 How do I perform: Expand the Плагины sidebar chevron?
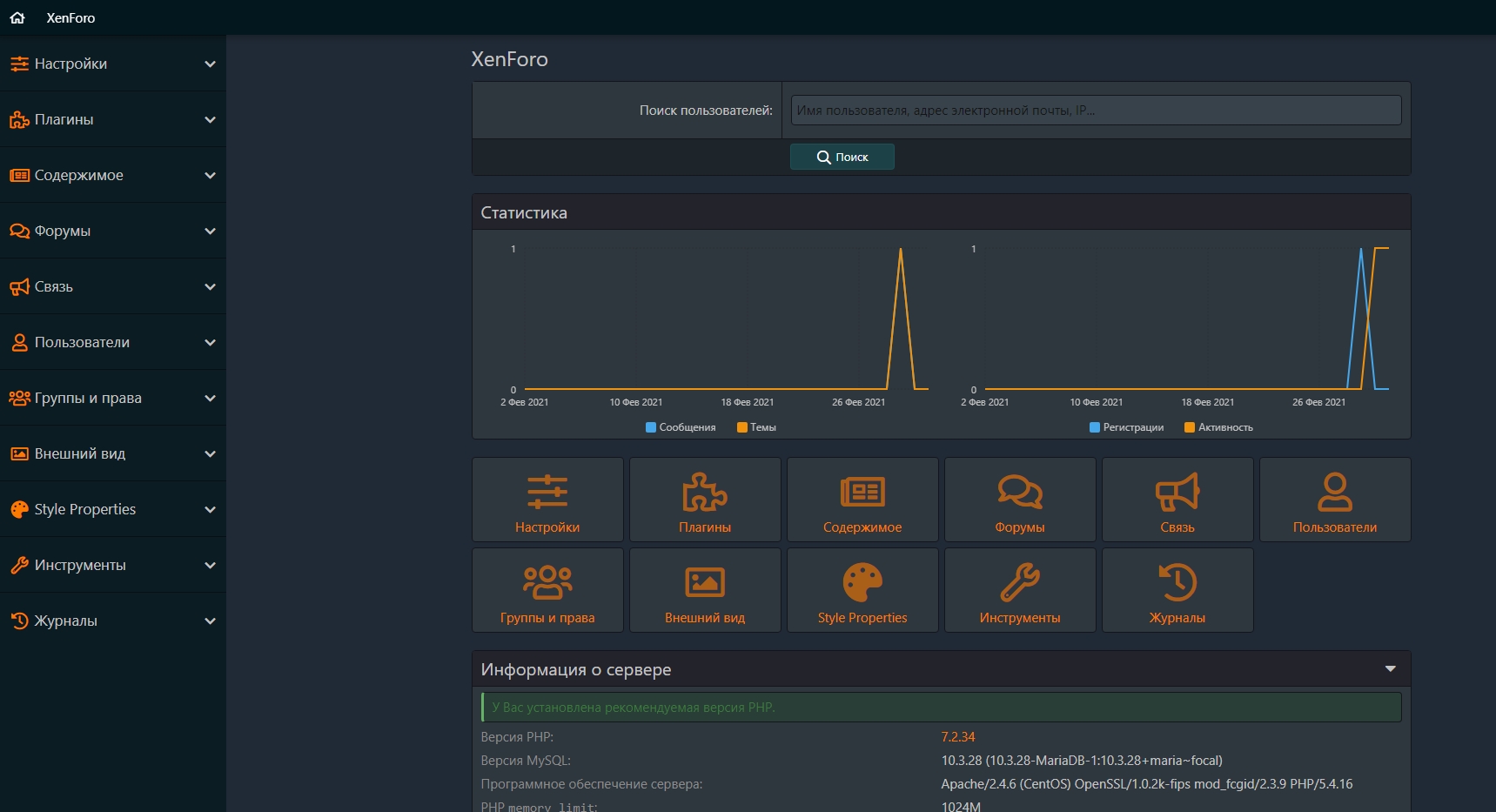pyautogui.click(x=210, y=119)
